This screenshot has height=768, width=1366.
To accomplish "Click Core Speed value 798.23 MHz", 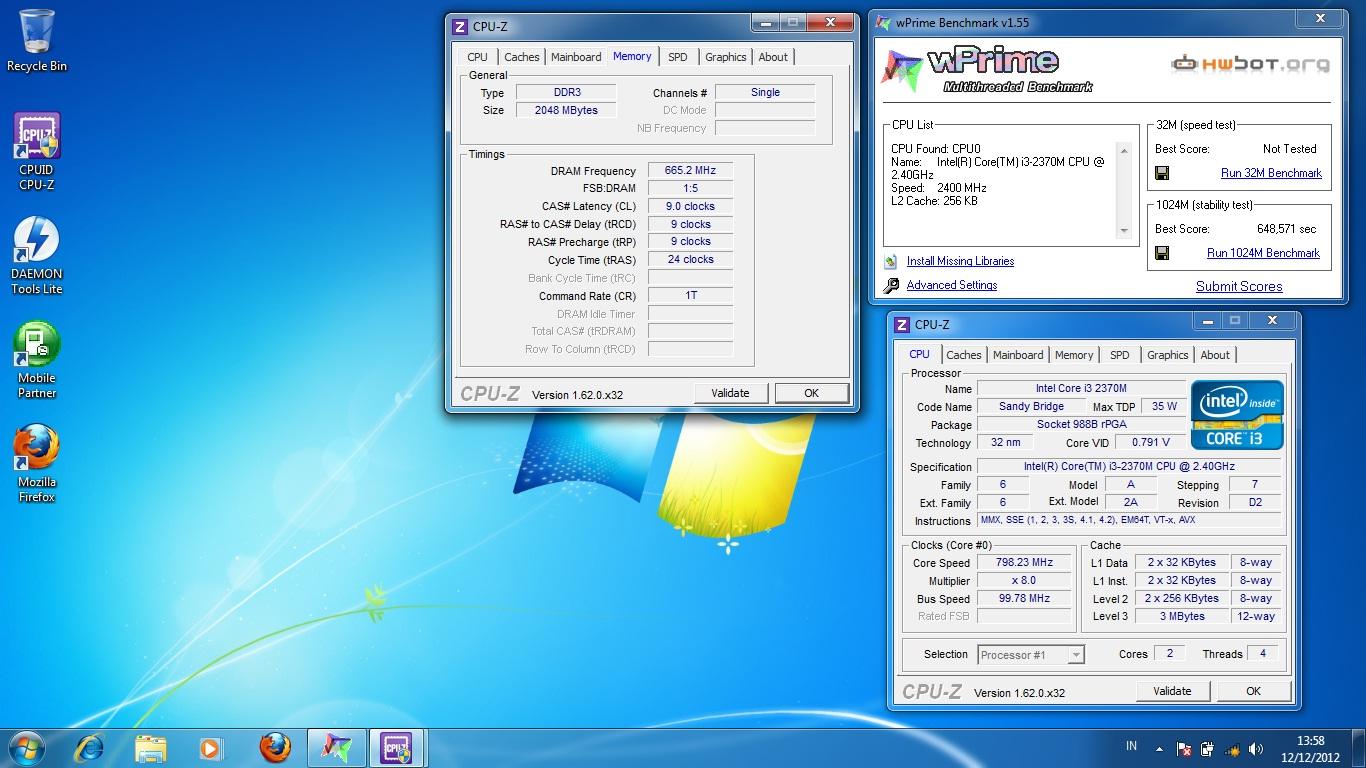I will 1025,563.
